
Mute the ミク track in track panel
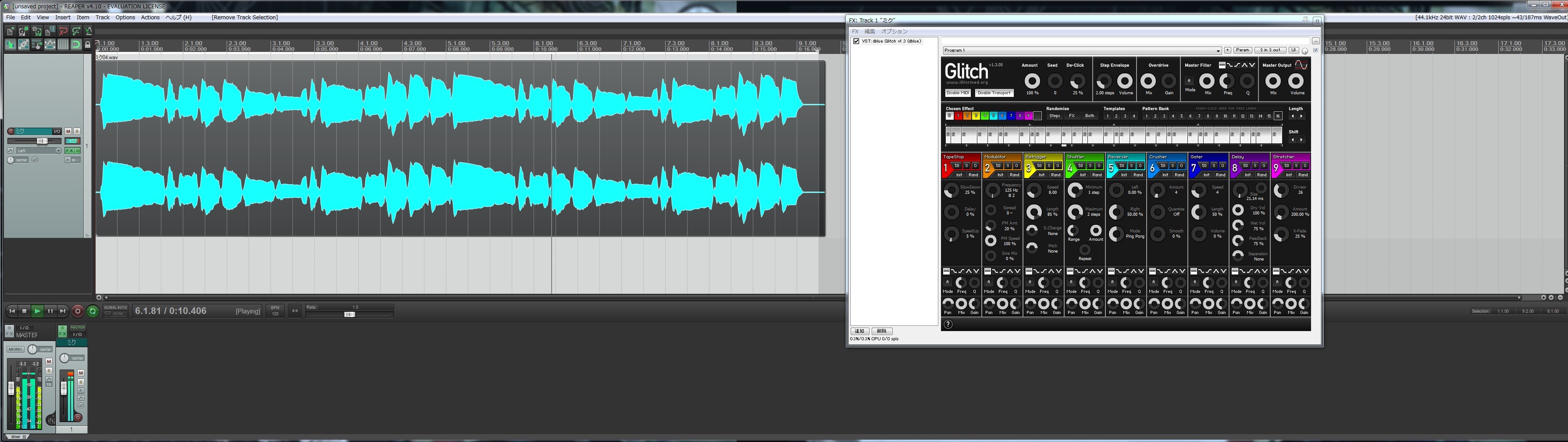point(68,132)
